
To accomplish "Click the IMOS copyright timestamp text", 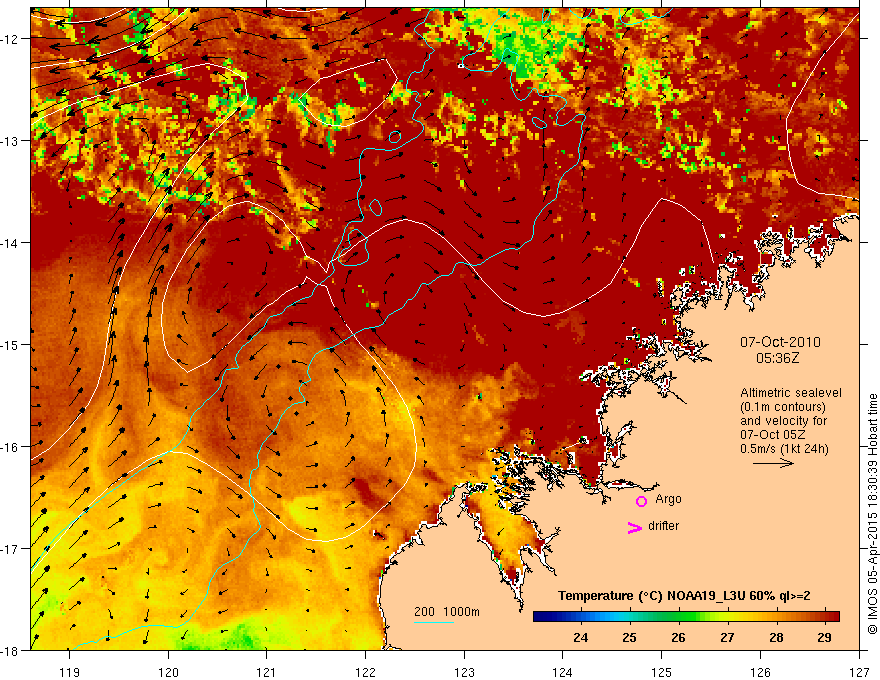I will point(873,513).
